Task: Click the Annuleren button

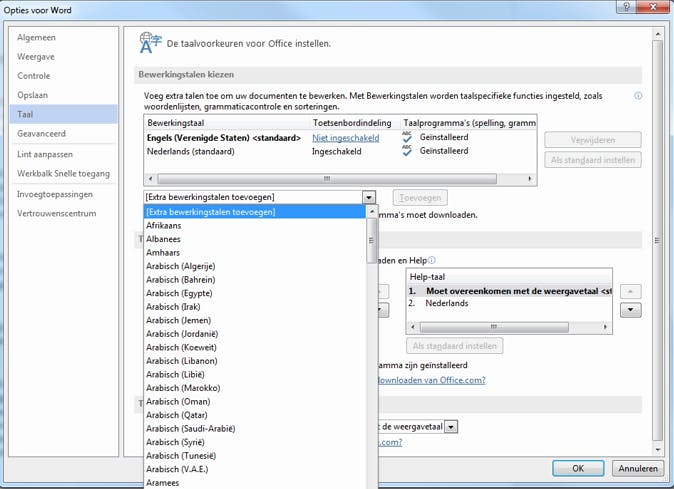Action: point(638,468)
